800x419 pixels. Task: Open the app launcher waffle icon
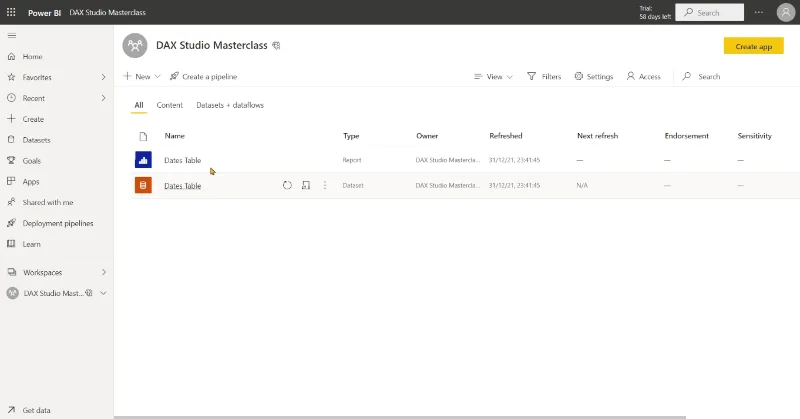[11, 12]
